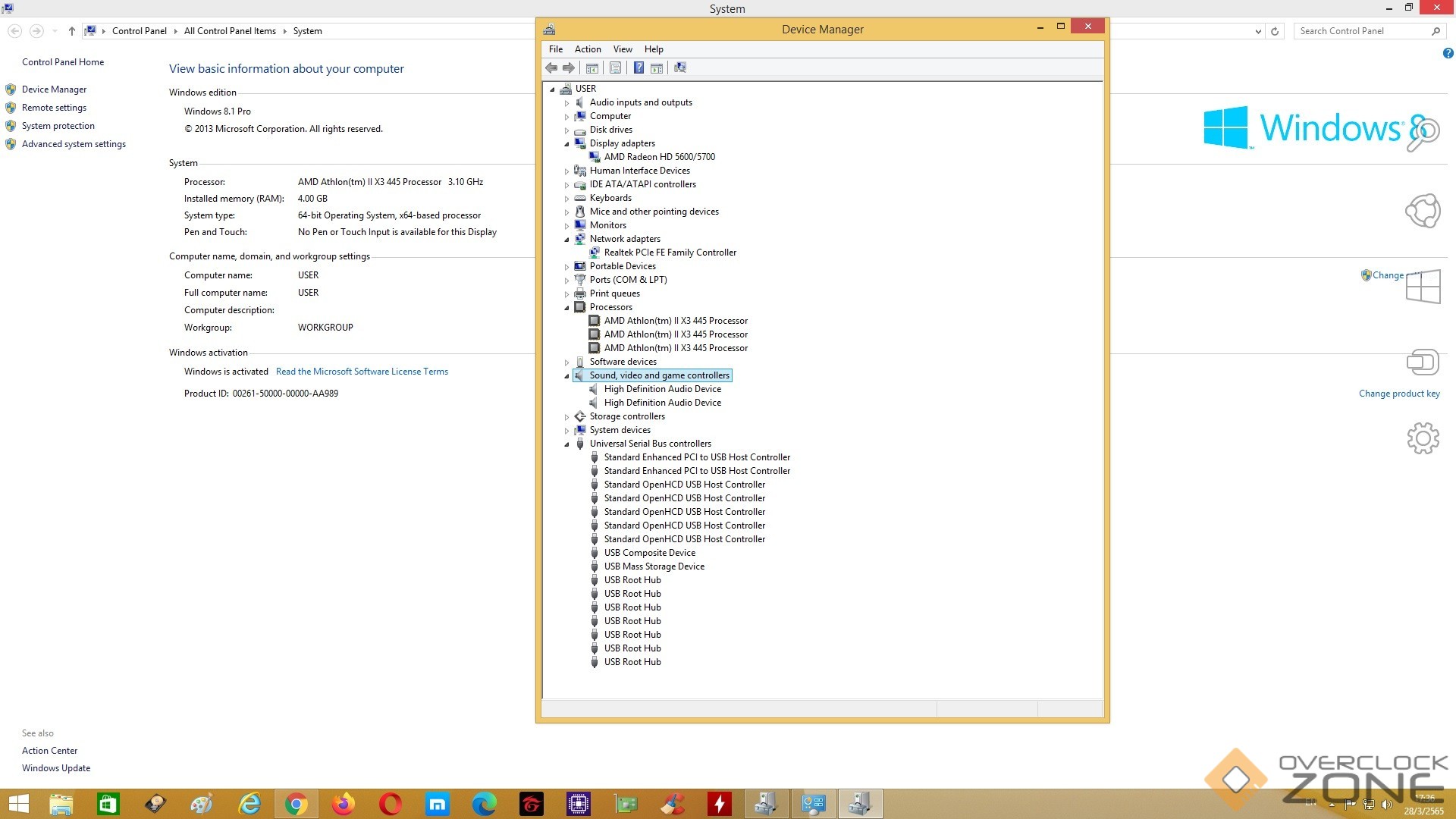
Task: Open Google Chrome from the taskbar
Action: (297, 804)
